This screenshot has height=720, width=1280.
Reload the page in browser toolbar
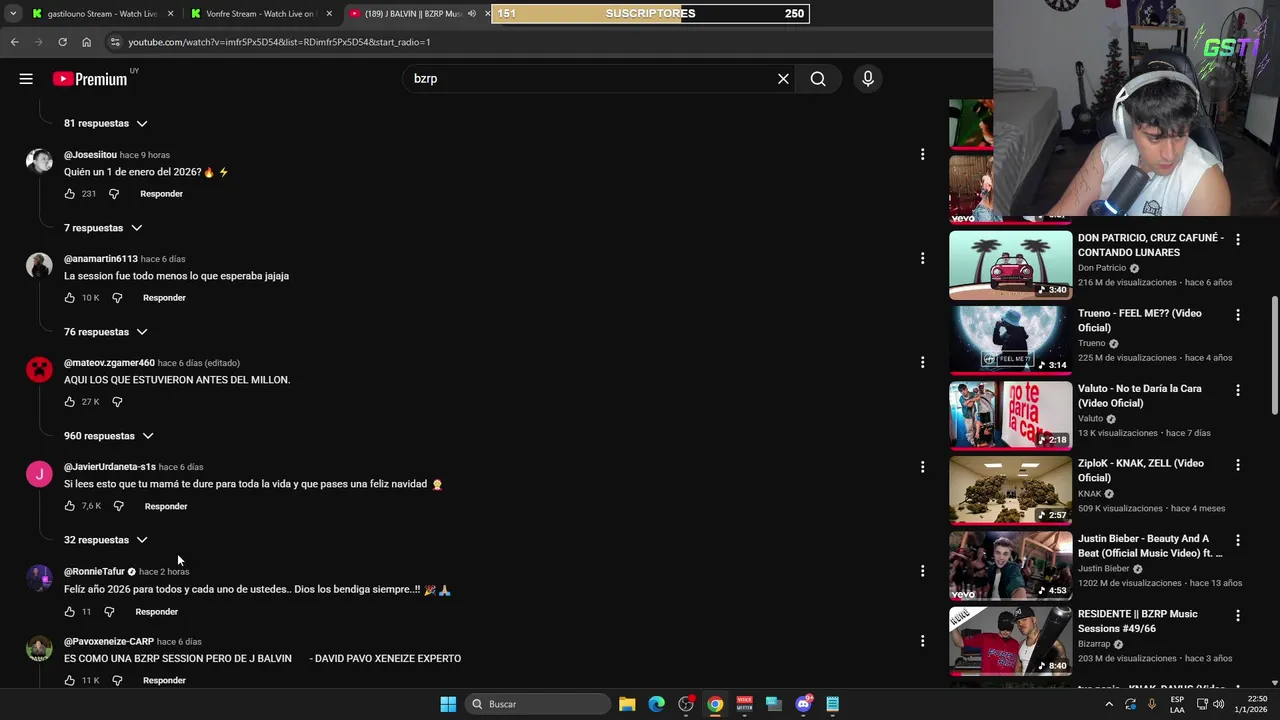tap(62, 42)
